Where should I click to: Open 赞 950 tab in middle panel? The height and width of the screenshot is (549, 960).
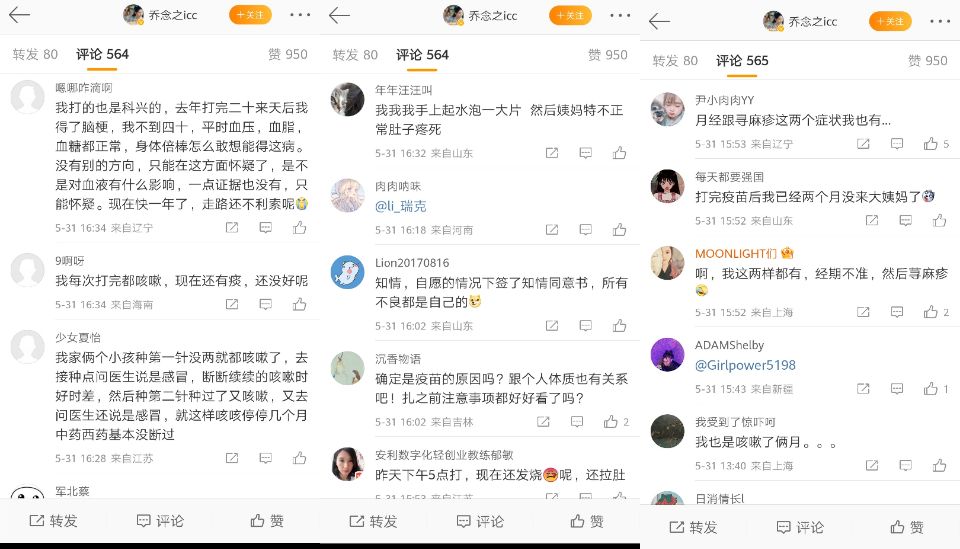pyautogui.click(x=607, y=55)
